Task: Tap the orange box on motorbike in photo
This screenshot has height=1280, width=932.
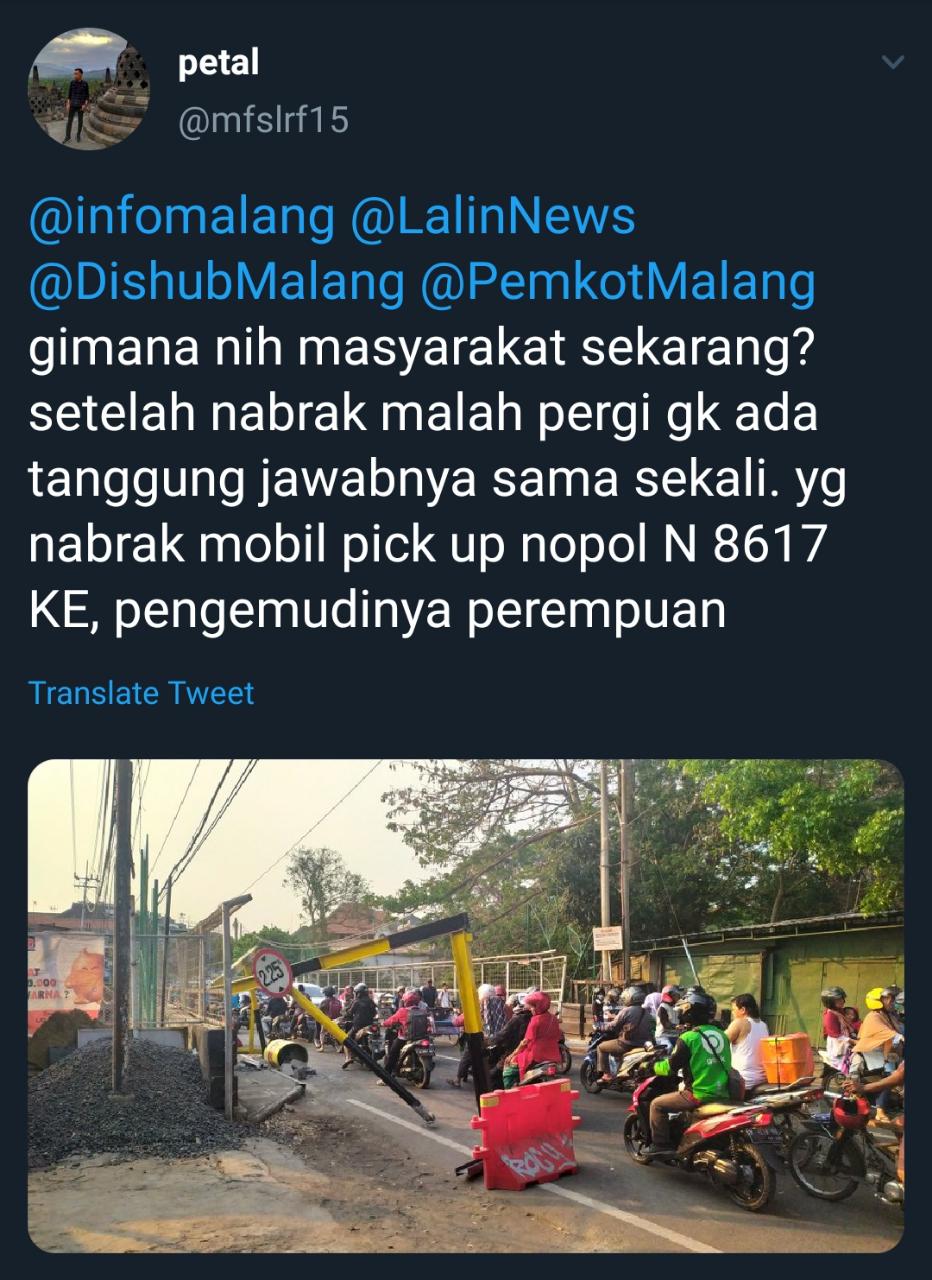Action: click(787, 1059)
